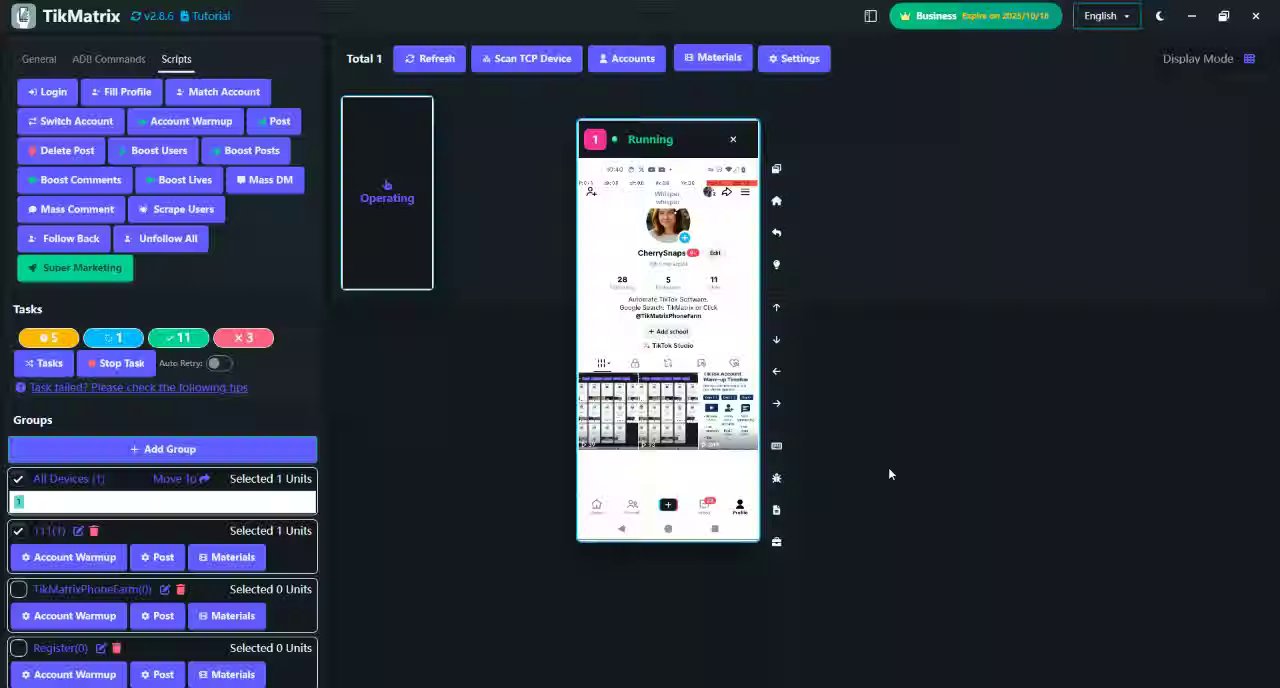Open the Accounts menu in the toolbar
Screen dimensions: 1280x688
point(627,59)
